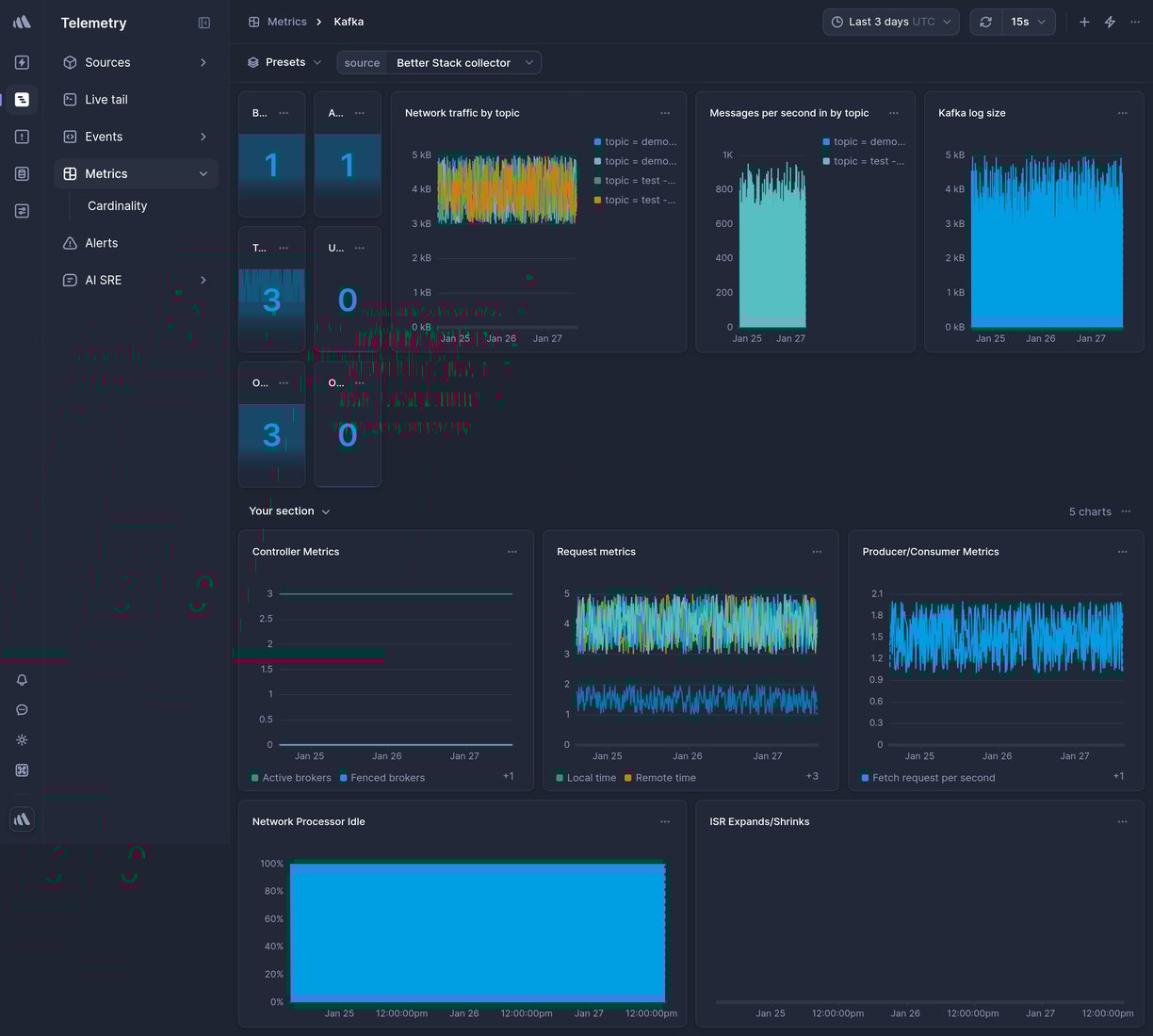Click the chat support bubble icon
The height and width of the screenshot is (1036, 1153).
click(21, 709)
